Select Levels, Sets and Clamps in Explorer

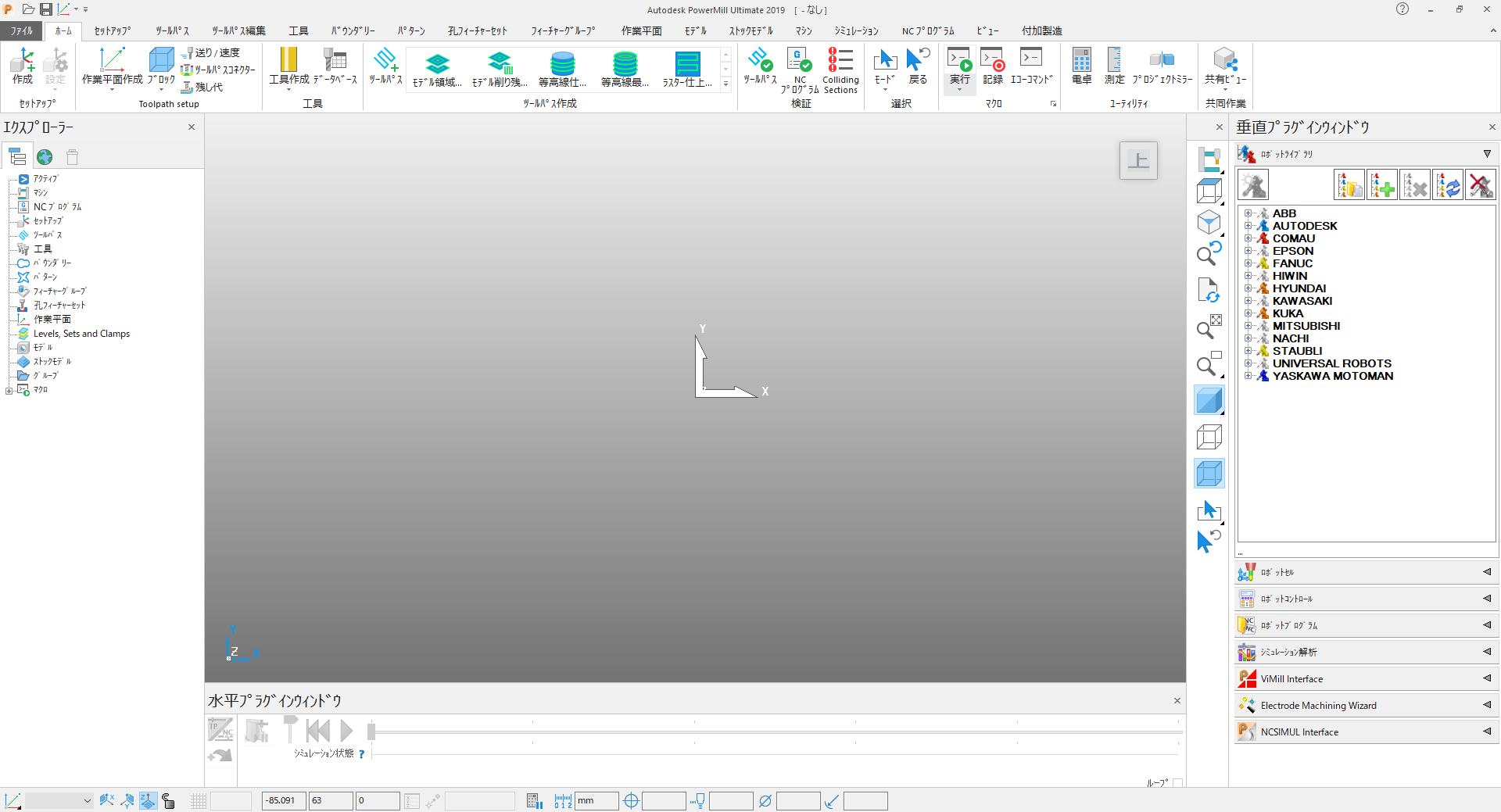[81, 334]
